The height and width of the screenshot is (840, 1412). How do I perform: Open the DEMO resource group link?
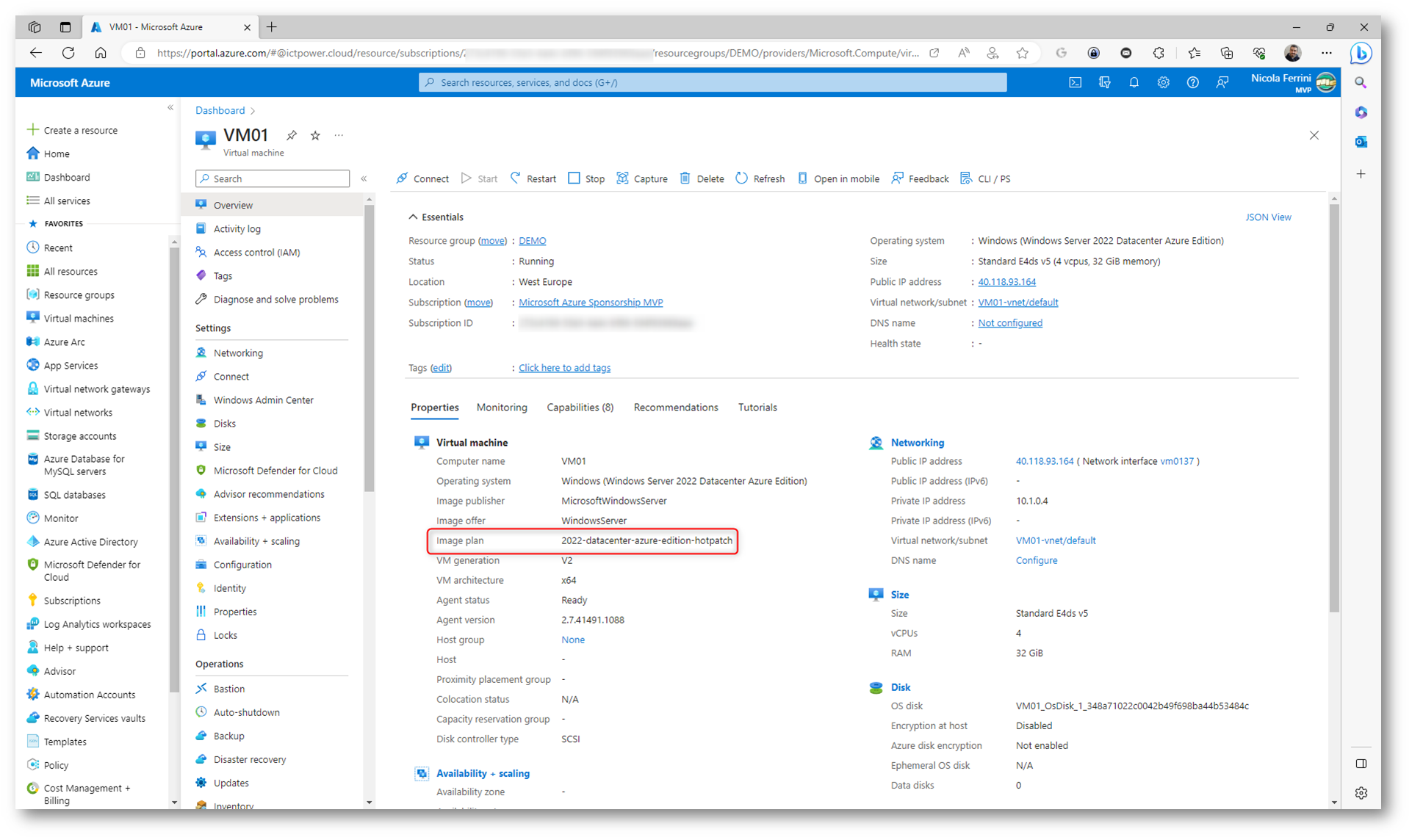tap(532, 241)
